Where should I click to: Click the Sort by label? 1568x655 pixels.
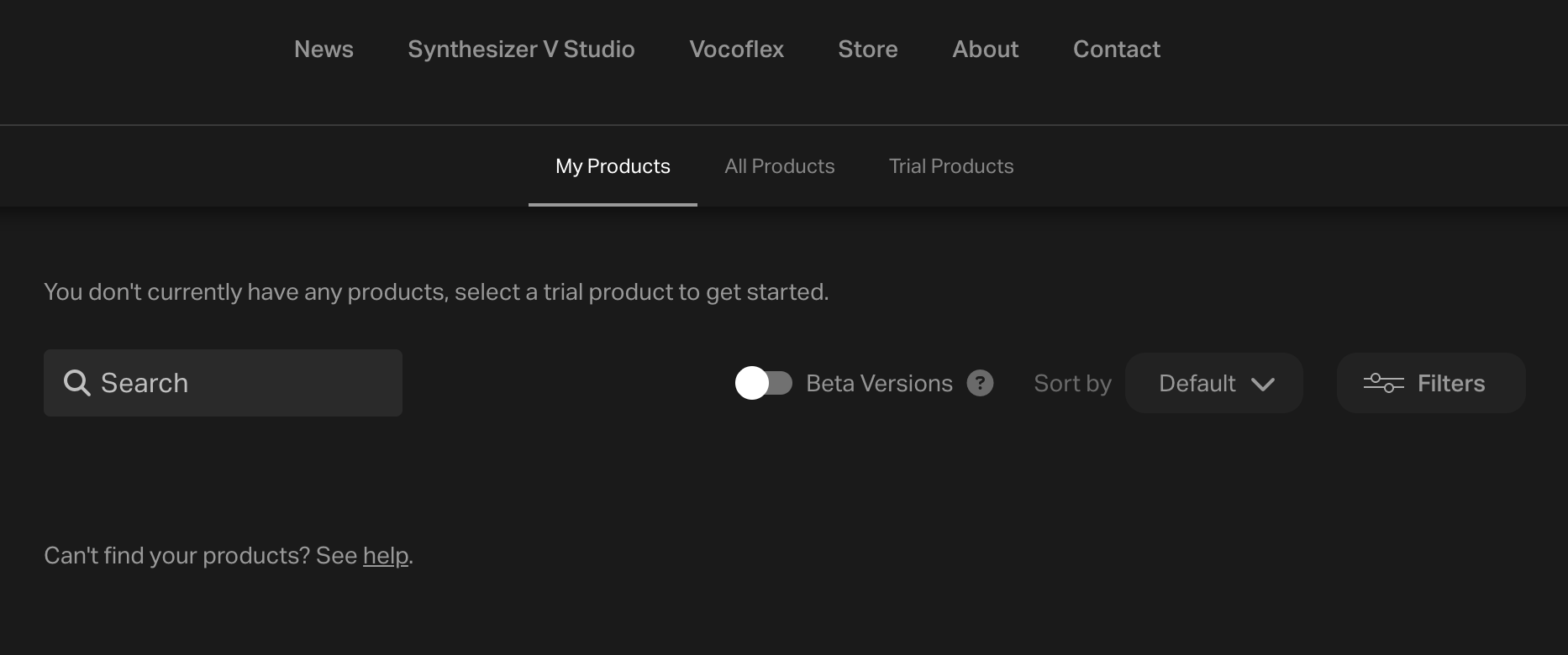point(1072,384)
